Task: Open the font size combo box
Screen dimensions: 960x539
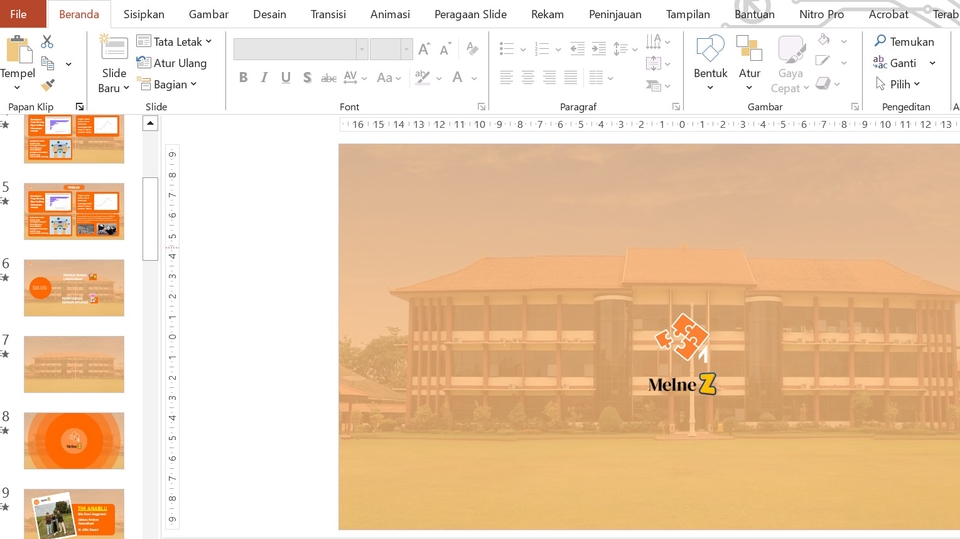Action: [391, 49]
